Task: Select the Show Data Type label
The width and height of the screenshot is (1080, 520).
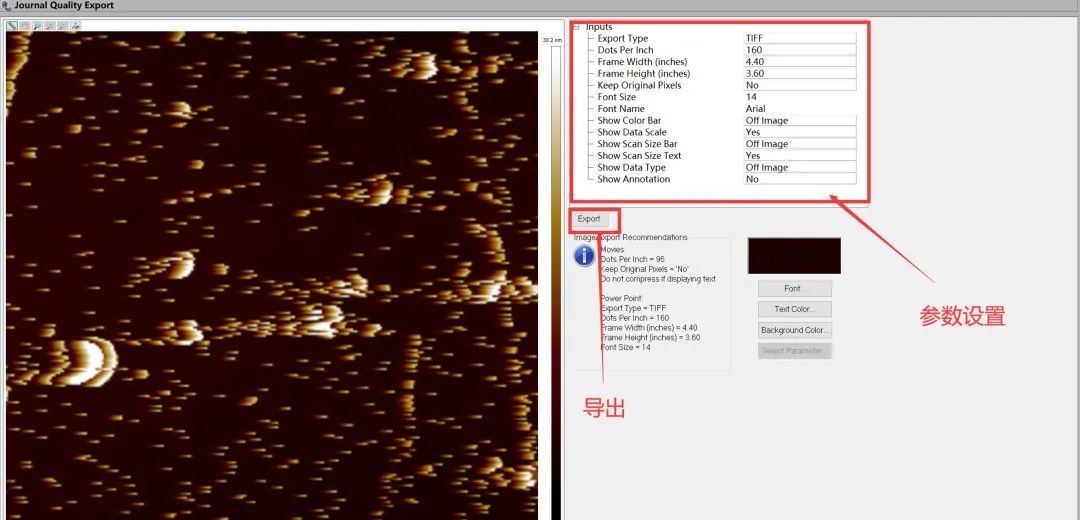Action: [631, 167]
